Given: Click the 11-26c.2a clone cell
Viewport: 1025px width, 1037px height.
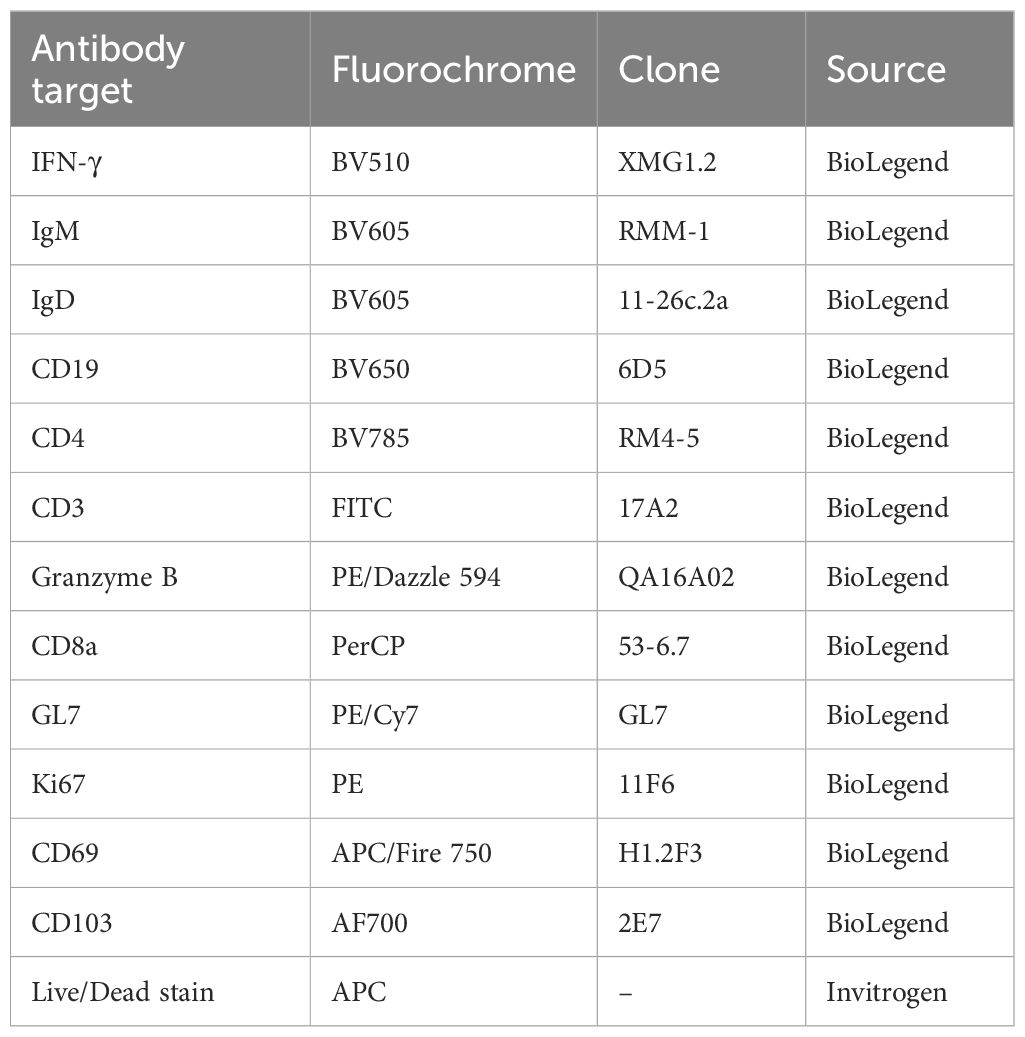Looking at the screenshot, I should click(x=701, y=300).
